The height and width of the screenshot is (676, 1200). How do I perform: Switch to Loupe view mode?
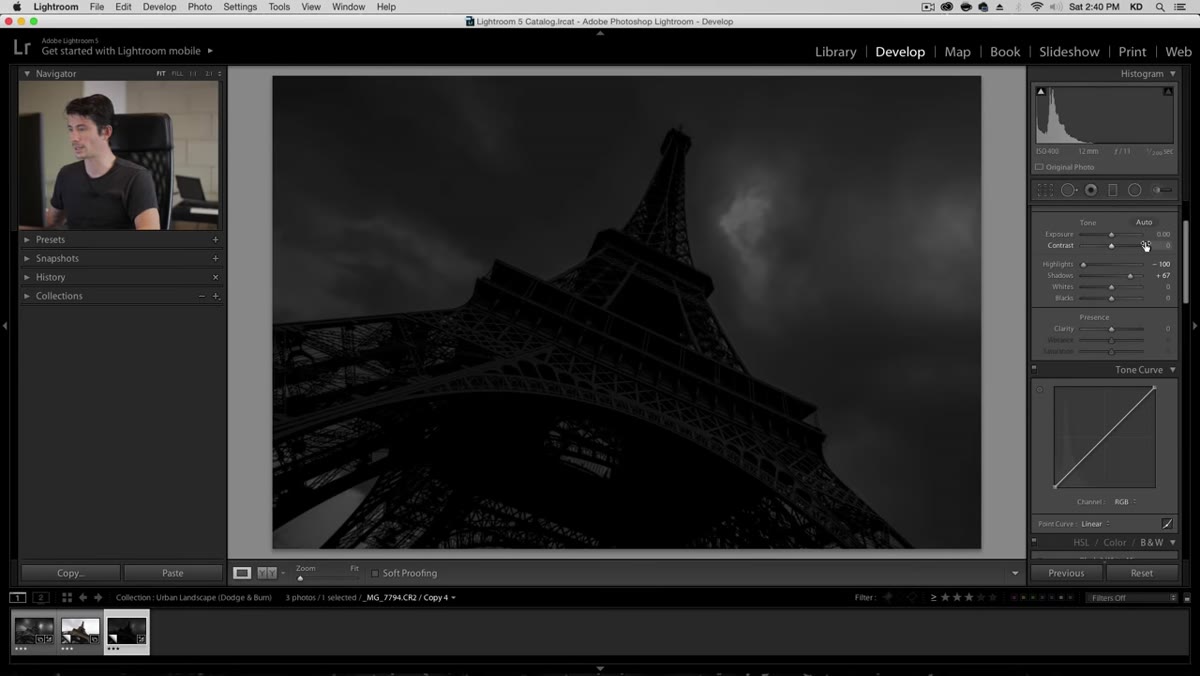click(242, 573)
